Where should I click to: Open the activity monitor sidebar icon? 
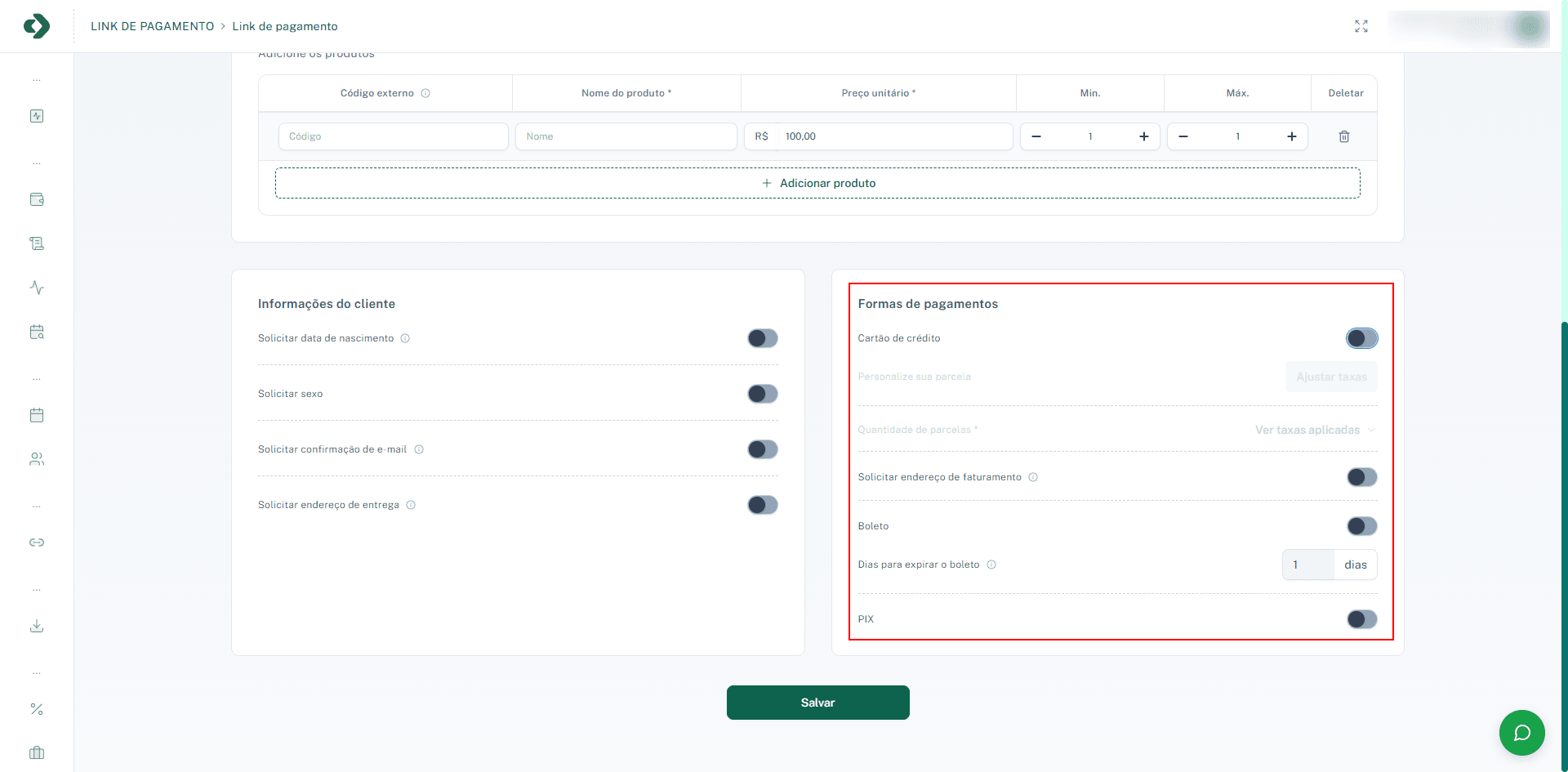coord(37,288)
